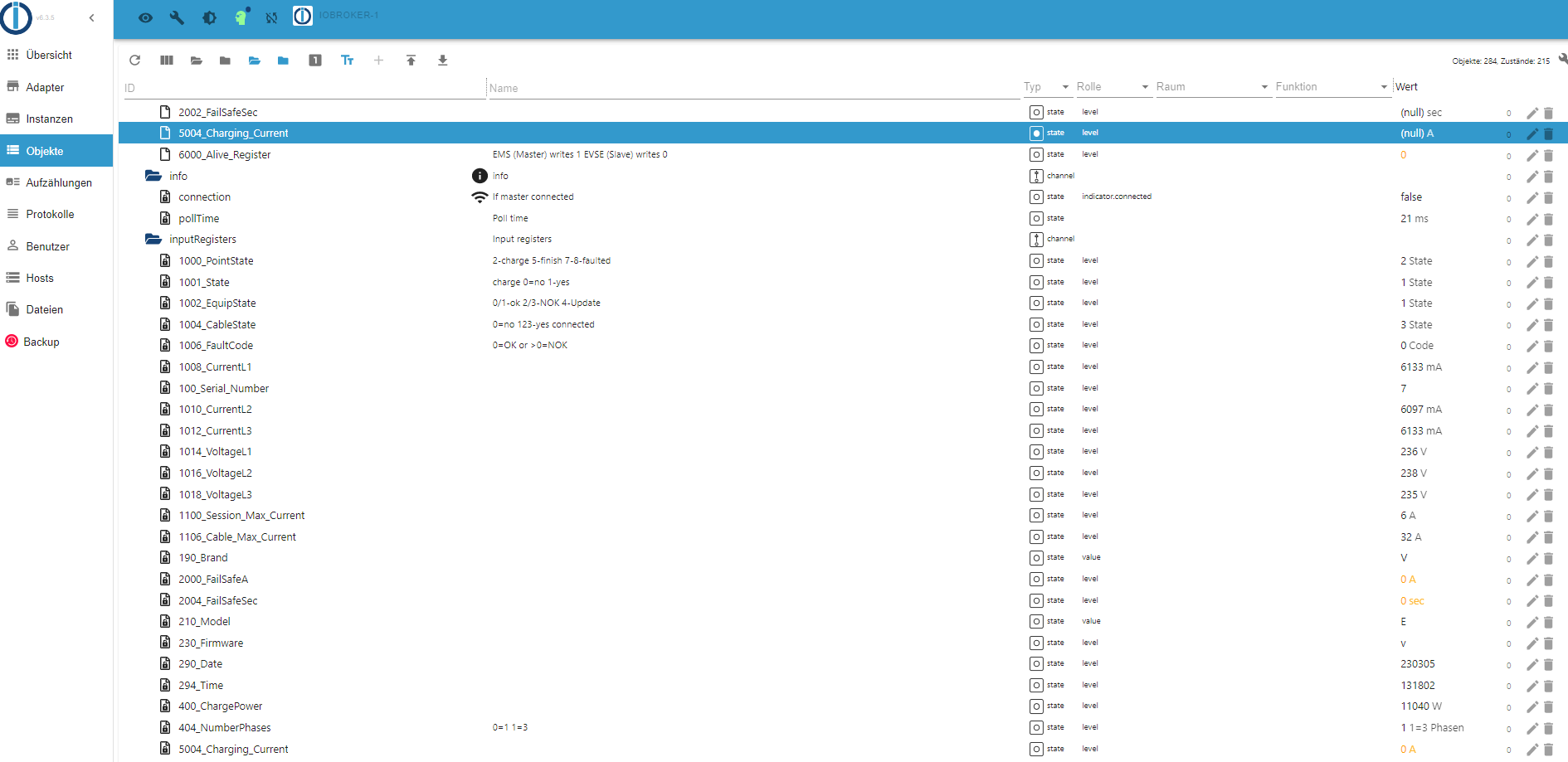Open Dateien file manager

click(56, 309)
